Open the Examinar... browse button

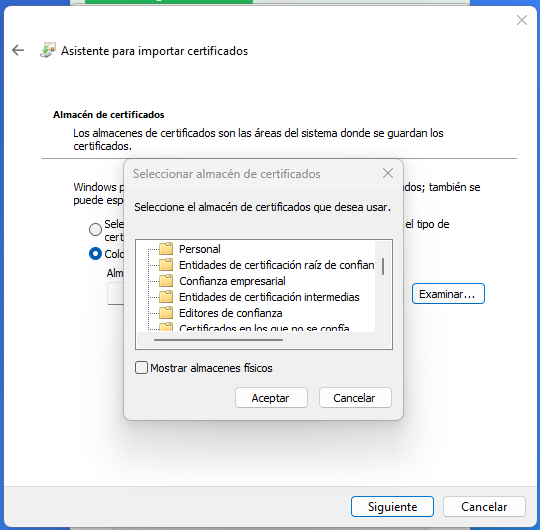coord(448,294)
